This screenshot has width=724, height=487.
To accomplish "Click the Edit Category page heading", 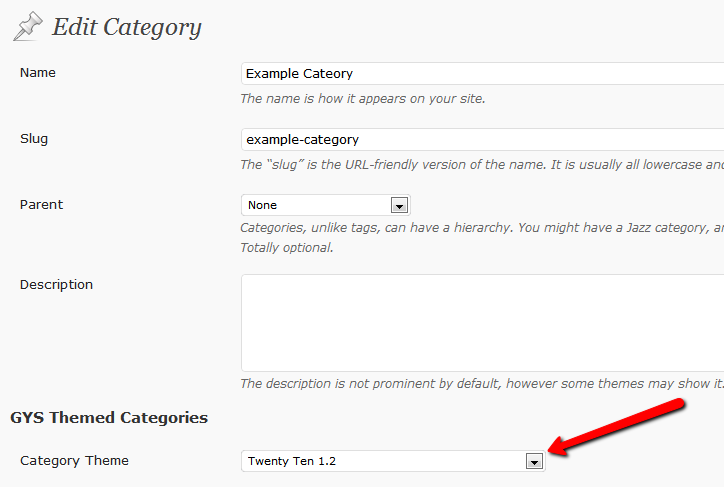I will coord(127,27).
